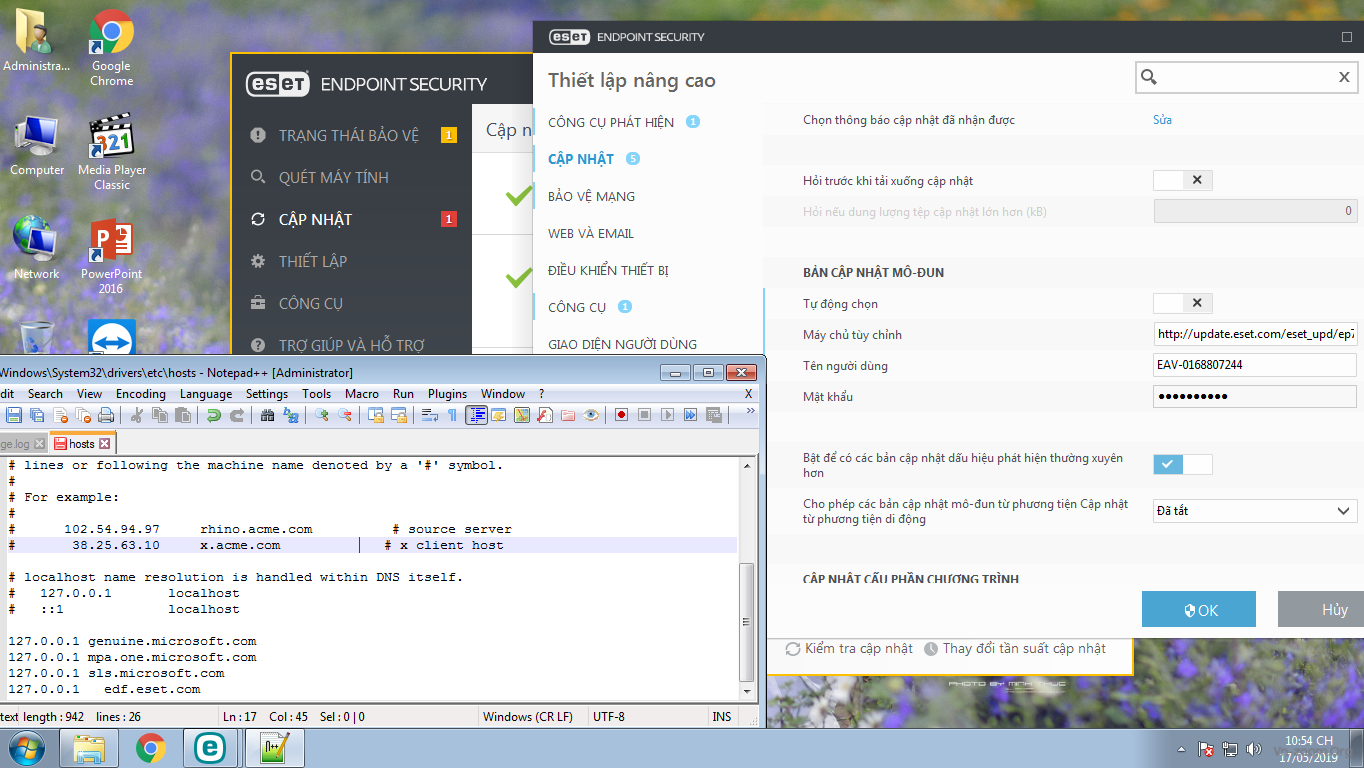Click the OK button

(x=1198, y=610)
